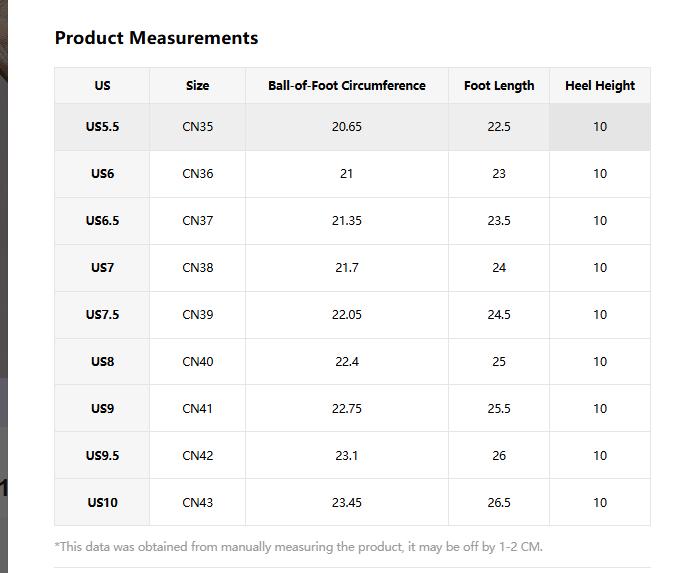The width and height of the screenshot is (676, 573).
Task: Select the US8 row label
Action: click(x=102, y=362)
